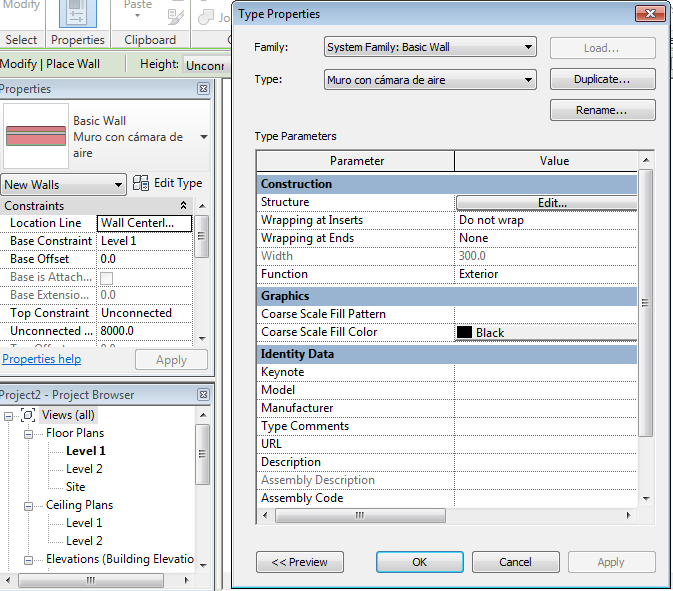Click the Height Unconnected field in options bar
673x591 pixels.
tap(207, 65)
